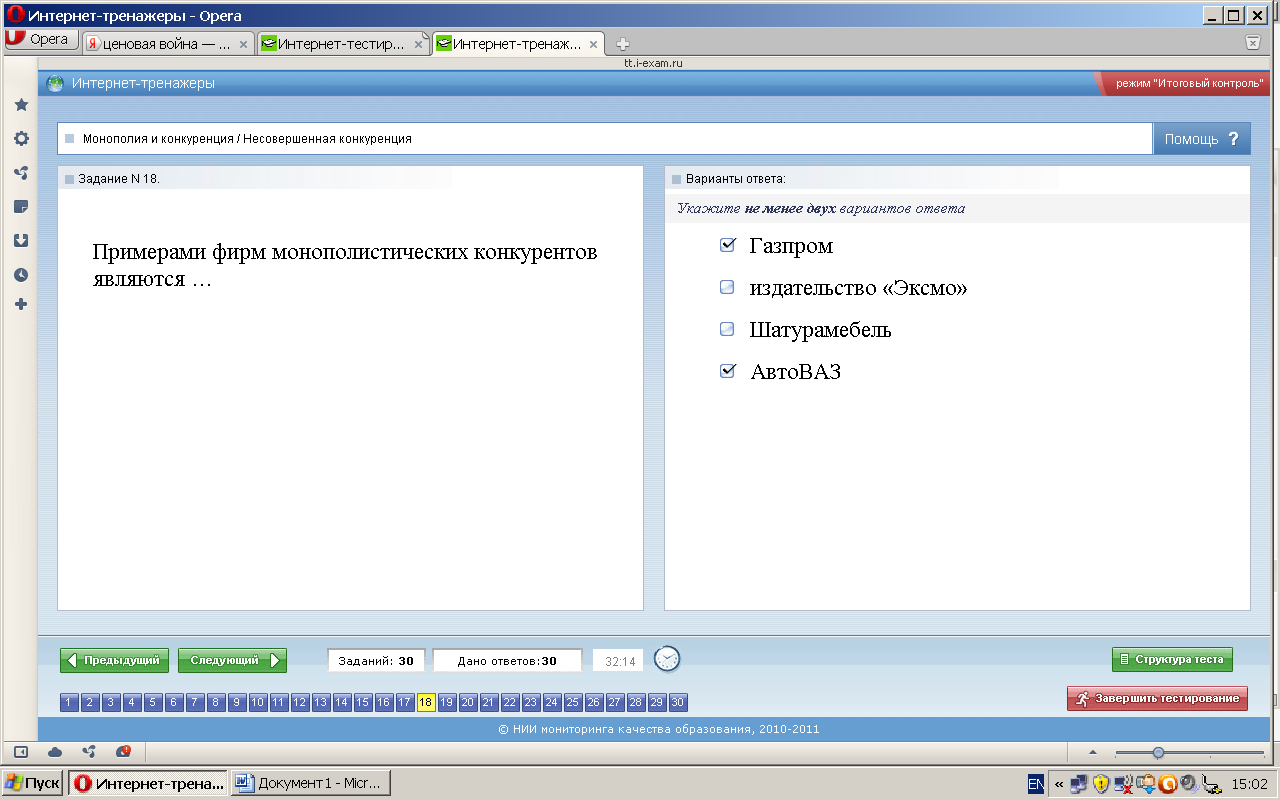Click the timer clock icon
The width and height of the screenshot is (1280, 800).
tap(667, 659)
